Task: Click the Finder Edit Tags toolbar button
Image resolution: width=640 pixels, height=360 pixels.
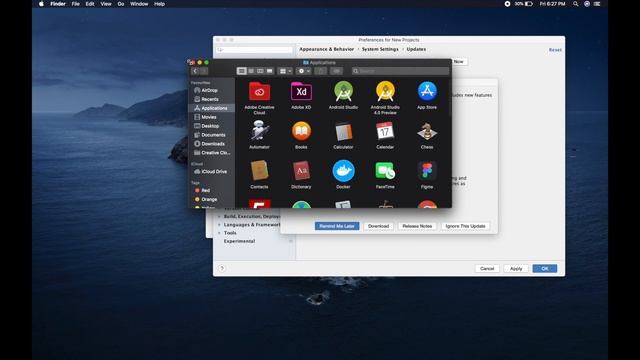Action: [336, 71]
